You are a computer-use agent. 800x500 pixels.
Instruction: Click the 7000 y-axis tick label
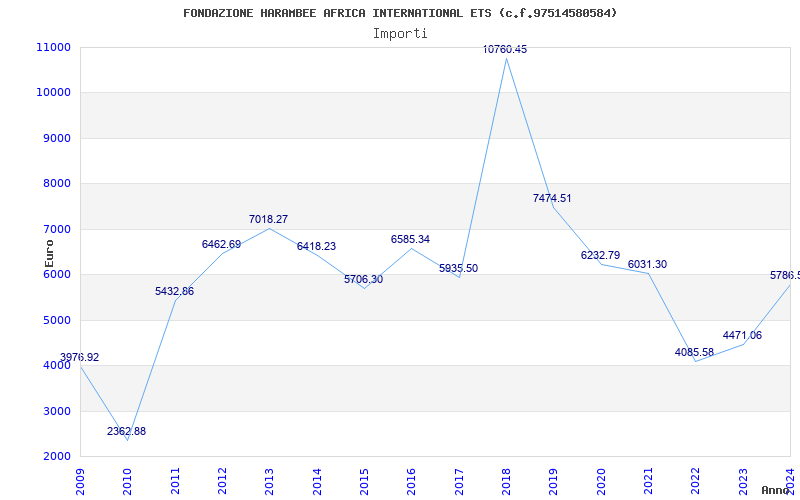[56, 229]
